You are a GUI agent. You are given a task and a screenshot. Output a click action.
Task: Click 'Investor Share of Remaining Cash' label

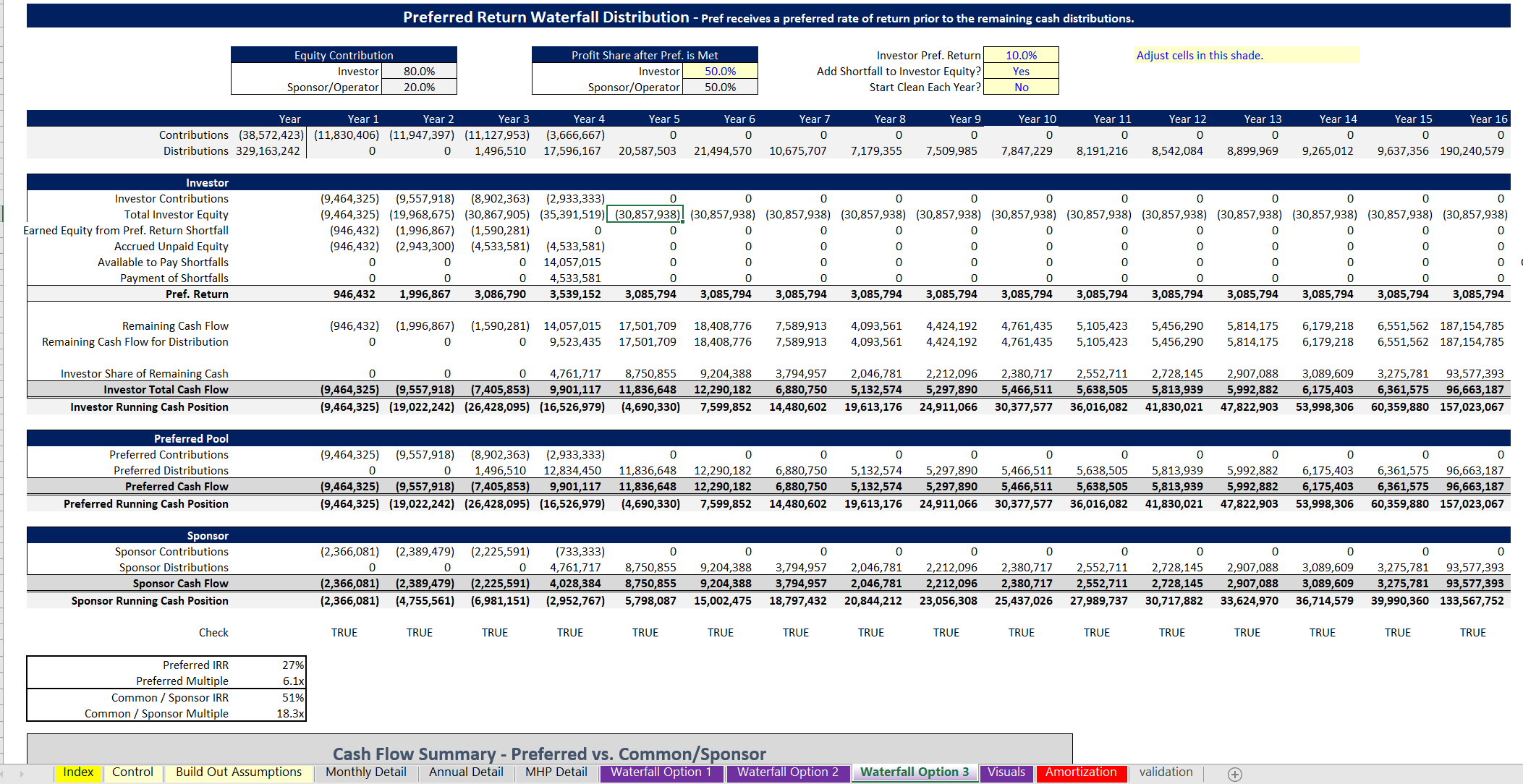[144, 373]
